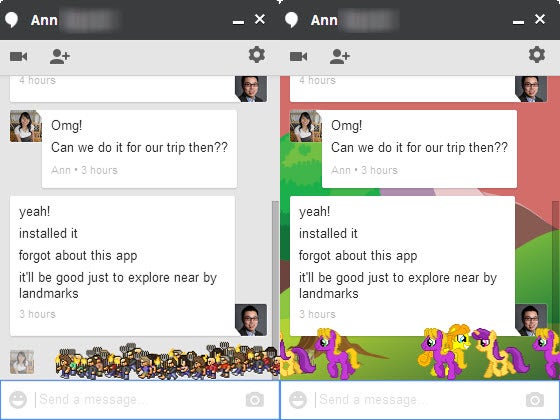This screenshot has height=420, width=560.
Task: Open emoji picker in right chat window
Action: click(298, 400)
